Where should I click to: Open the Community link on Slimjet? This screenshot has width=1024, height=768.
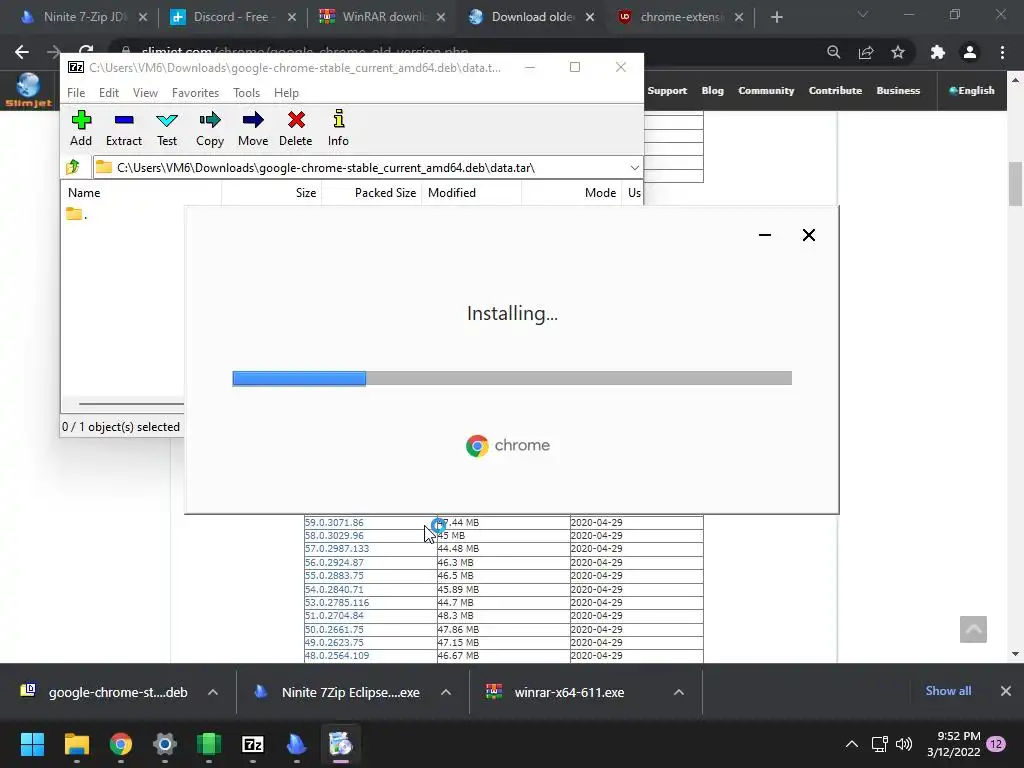tap(766, 91)
